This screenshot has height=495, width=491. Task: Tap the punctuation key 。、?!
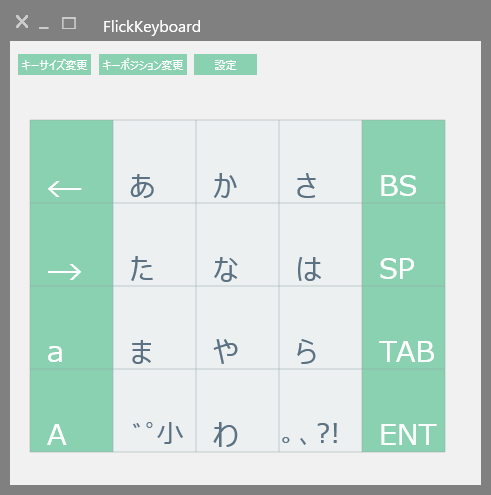[321, 410]
